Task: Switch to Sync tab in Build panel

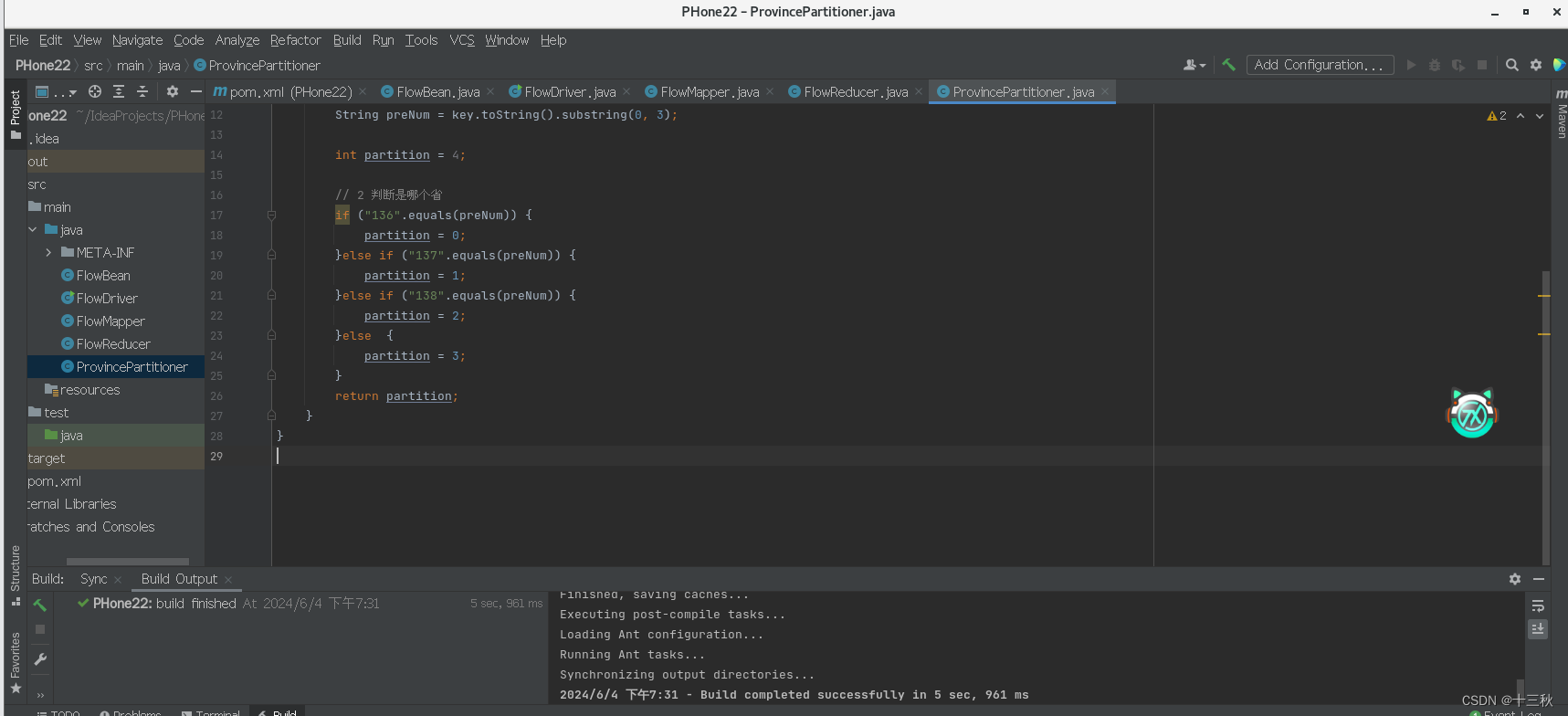Action: 93,579
